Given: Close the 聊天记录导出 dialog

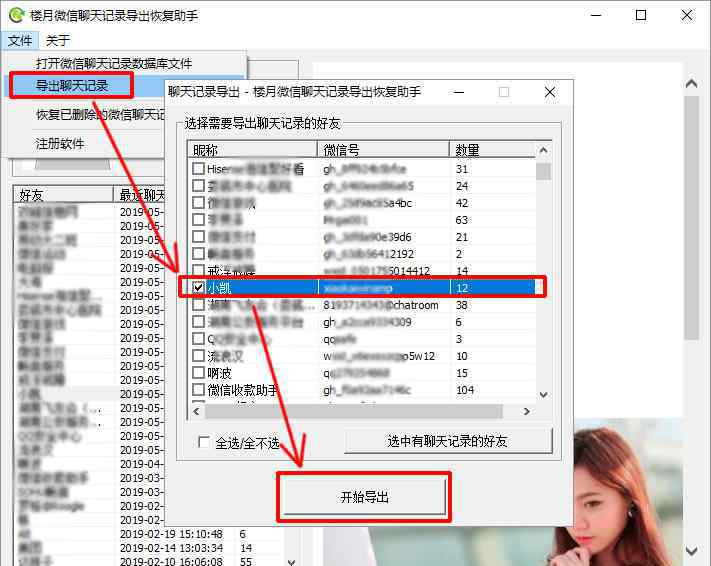Looking at the screenshot, I should click(549, 92).
